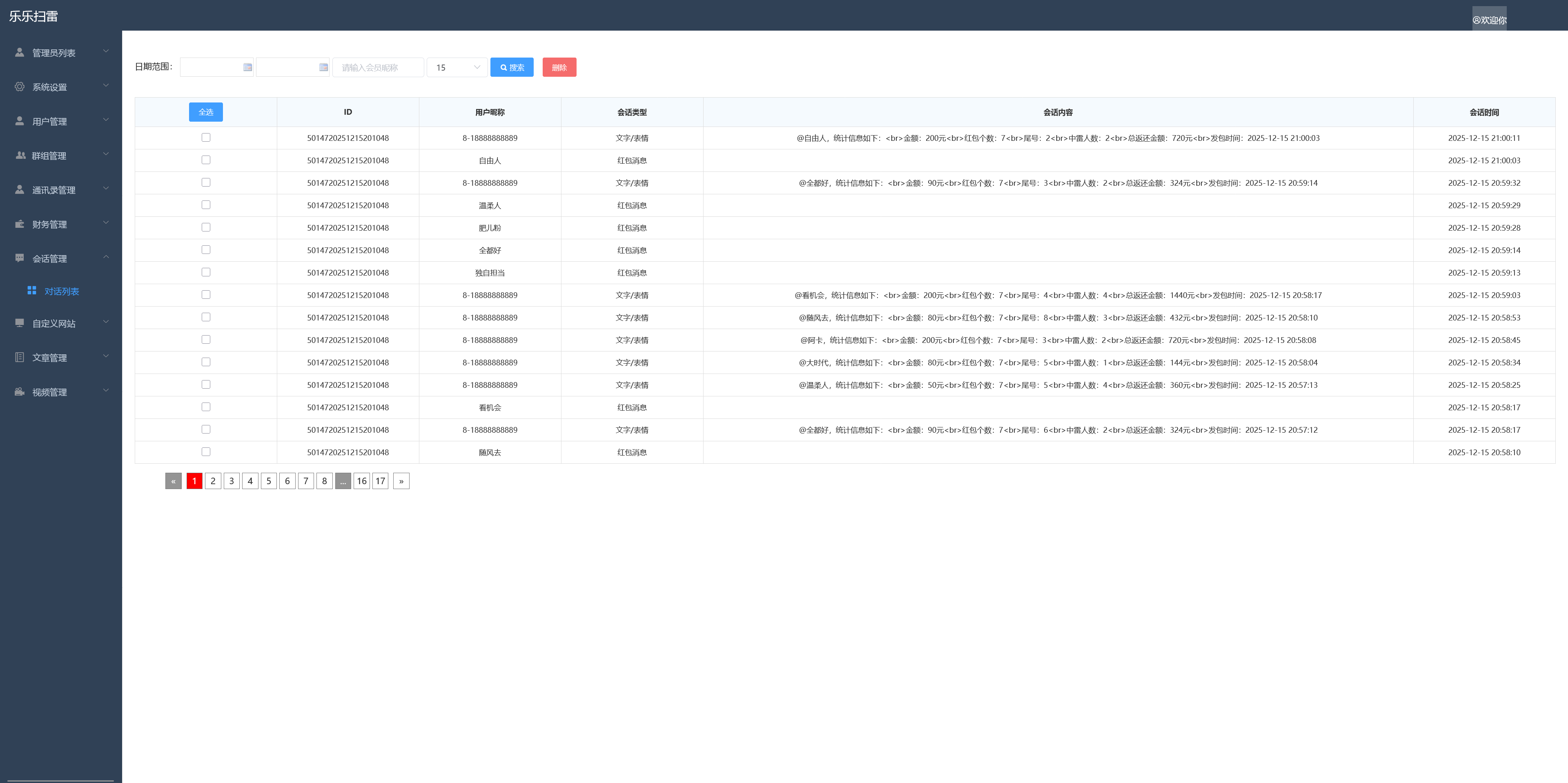The image size is (1568, 783).
Task: Click the group management people icon
Action: tap(20, 156)
